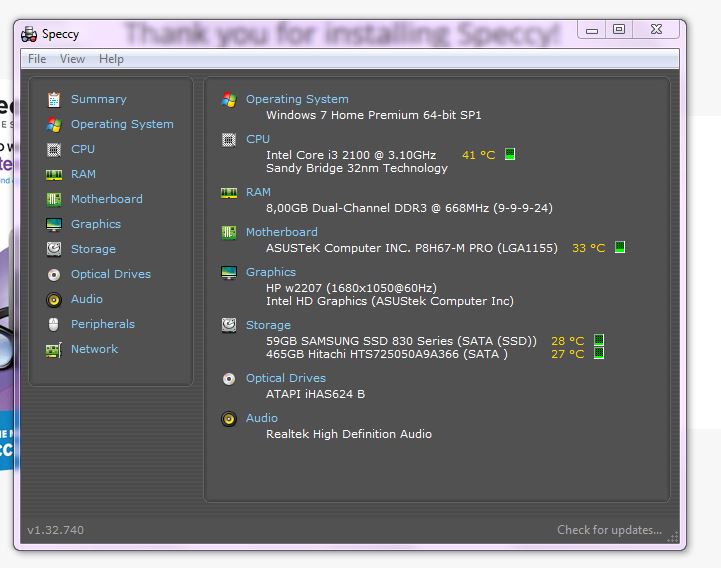Viewport: 721px width, 568px height.
Task: Select Summary in the sidebar
Action: coord(98,99)
